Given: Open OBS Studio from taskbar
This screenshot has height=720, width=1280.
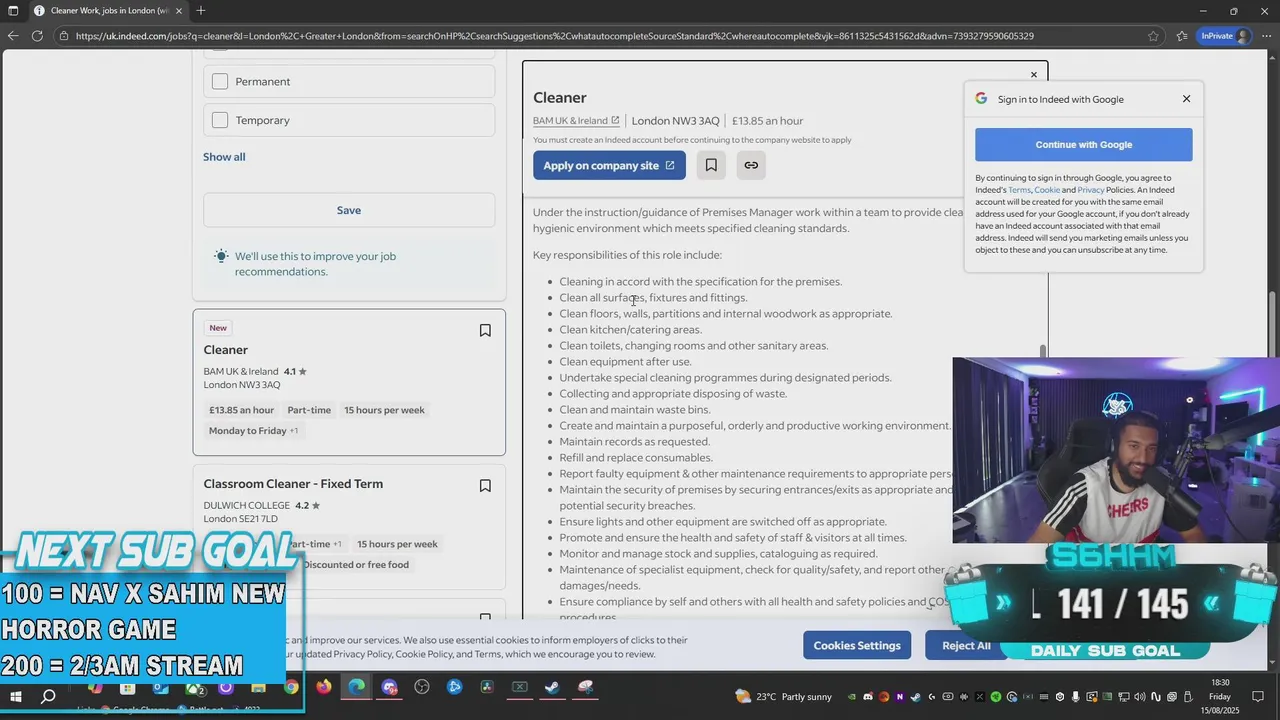Looking at the screenshot, I should pyautogui.click(x=422, y=687).
